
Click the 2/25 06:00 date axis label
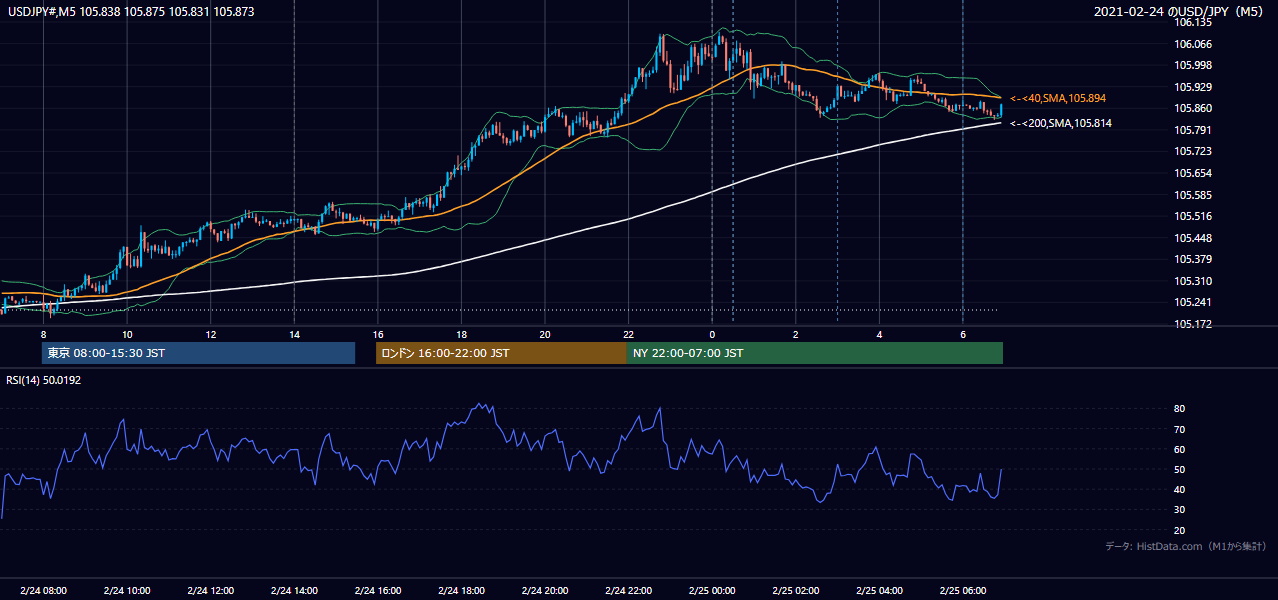pyautogui.click(x=962, y=590)
